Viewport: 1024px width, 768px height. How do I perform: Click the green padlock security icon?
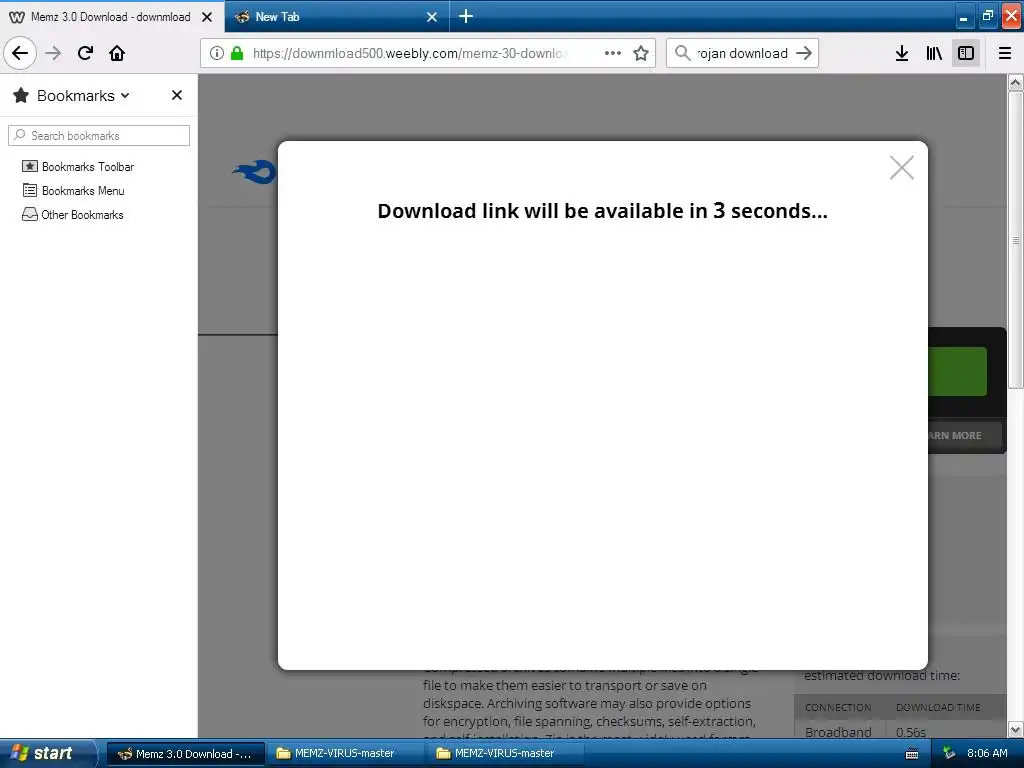coord(237,53)
